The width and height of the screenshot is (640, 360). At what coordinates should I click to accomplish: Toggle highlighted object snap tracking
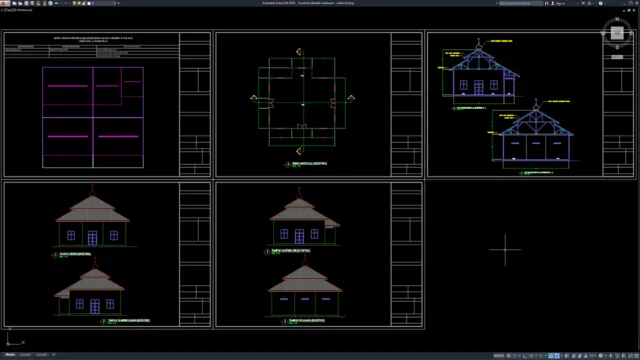click(551, 356)
